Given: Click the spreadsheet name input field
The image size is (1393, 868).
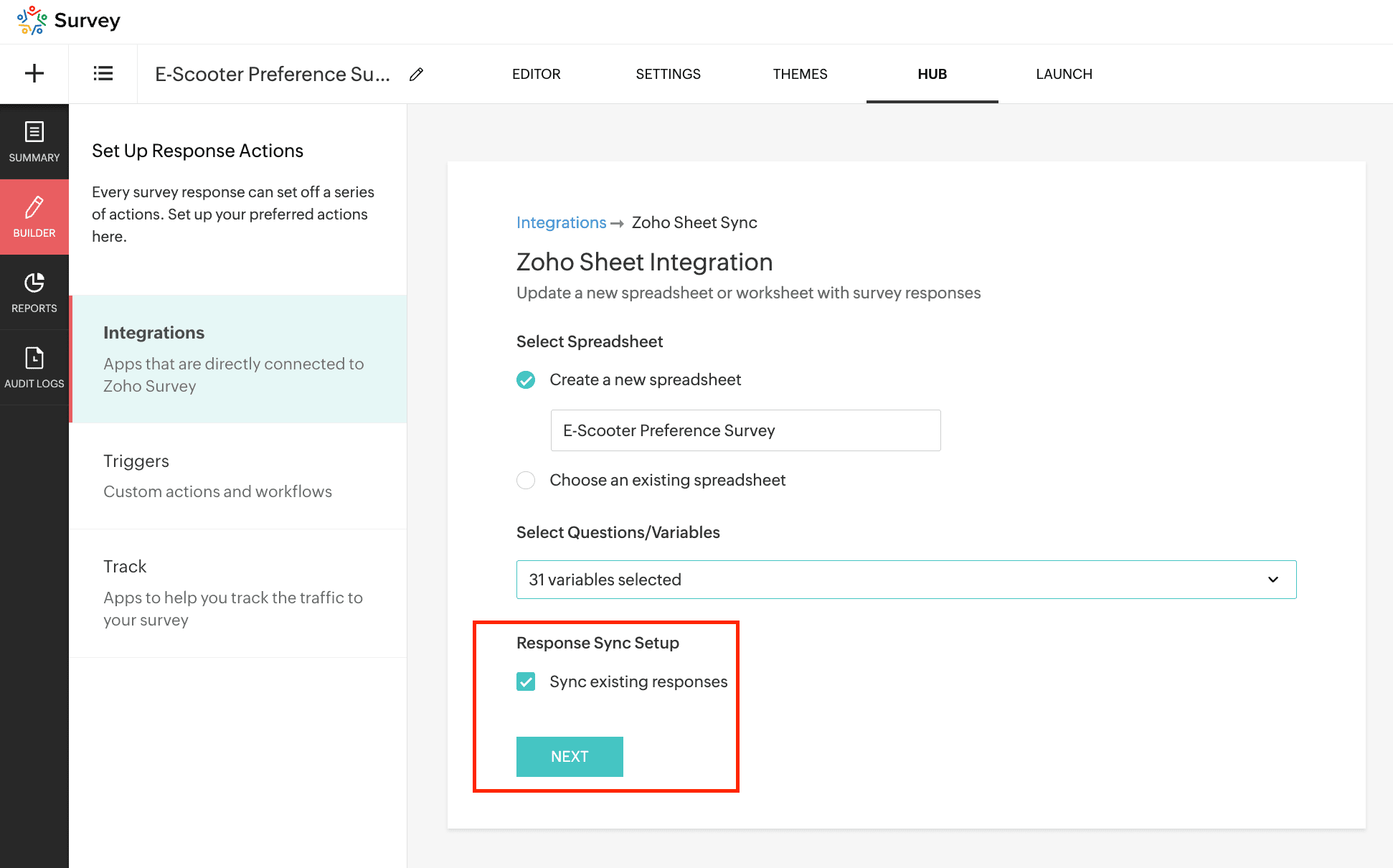Looking at the screenshot, I should [x=745, y=430].
